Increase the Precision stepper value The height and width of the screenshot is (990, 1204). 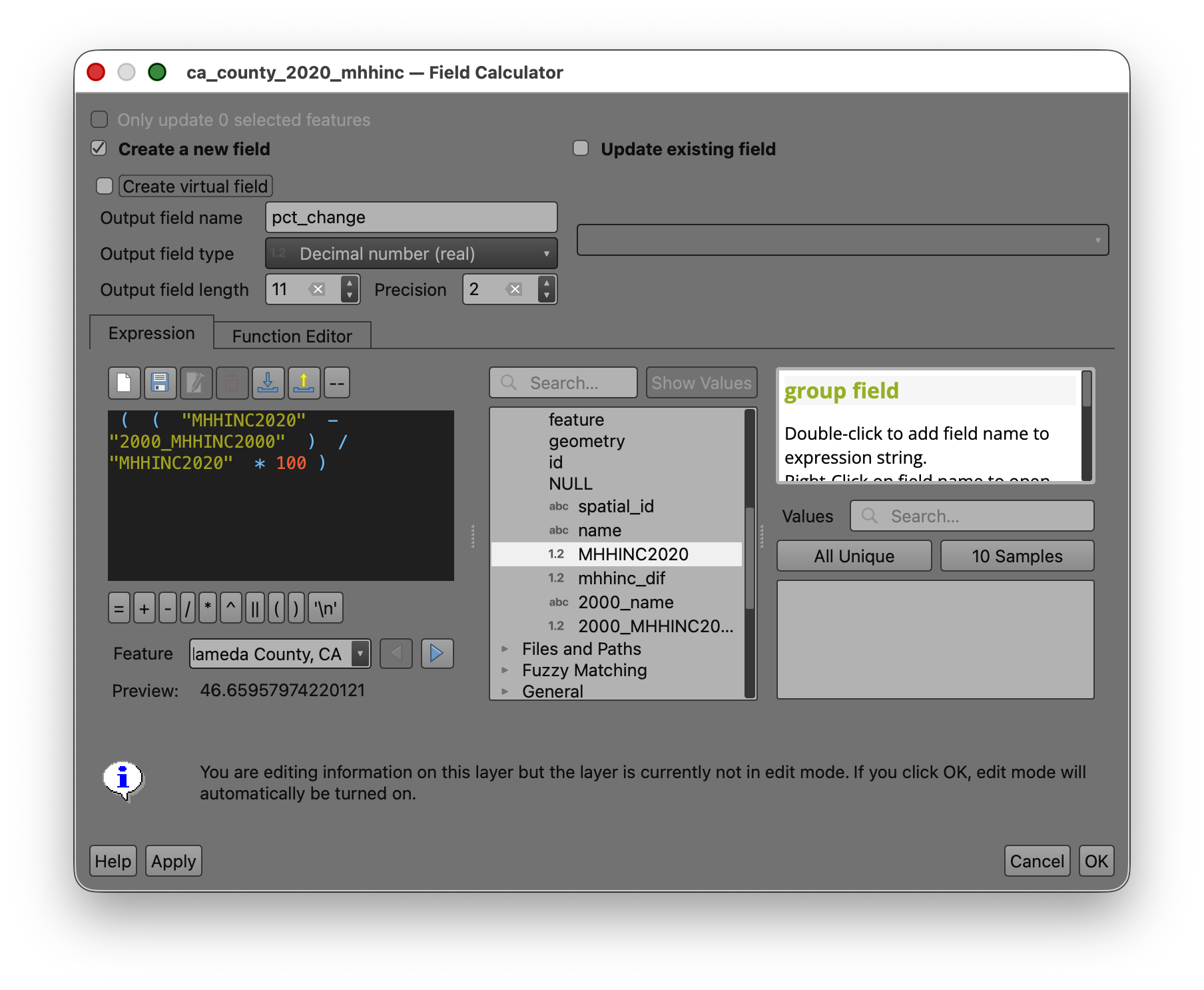click(x=547, y=283)
